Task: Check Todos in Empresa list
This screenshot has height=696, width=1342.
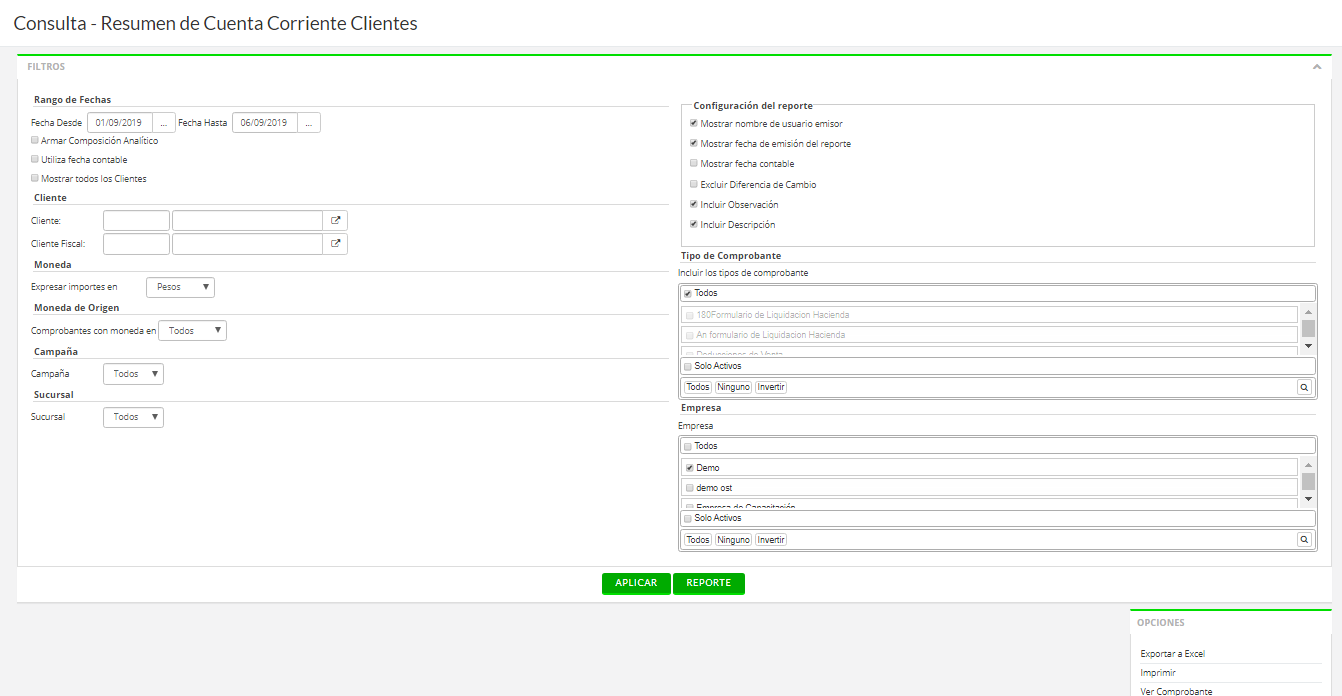Action: pyautogui.click(x=688, y=446)
